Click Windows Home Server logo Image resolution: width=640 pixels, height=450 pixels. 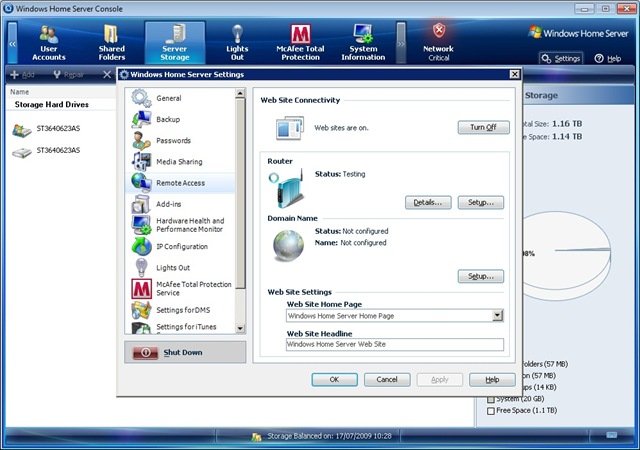[578, 33]
